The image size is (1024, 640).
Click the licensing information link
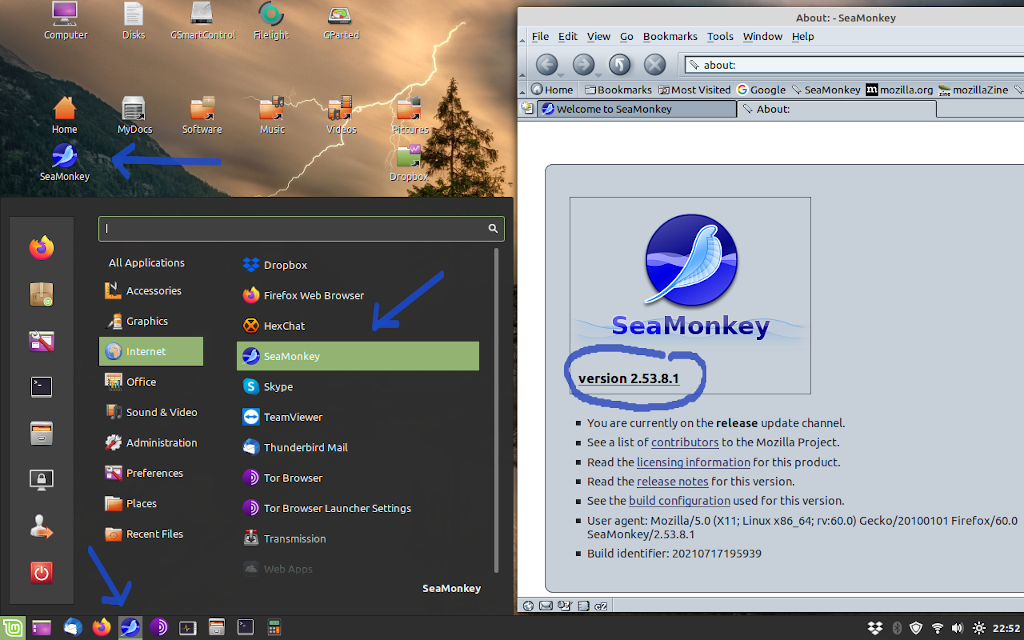[693, 462]
